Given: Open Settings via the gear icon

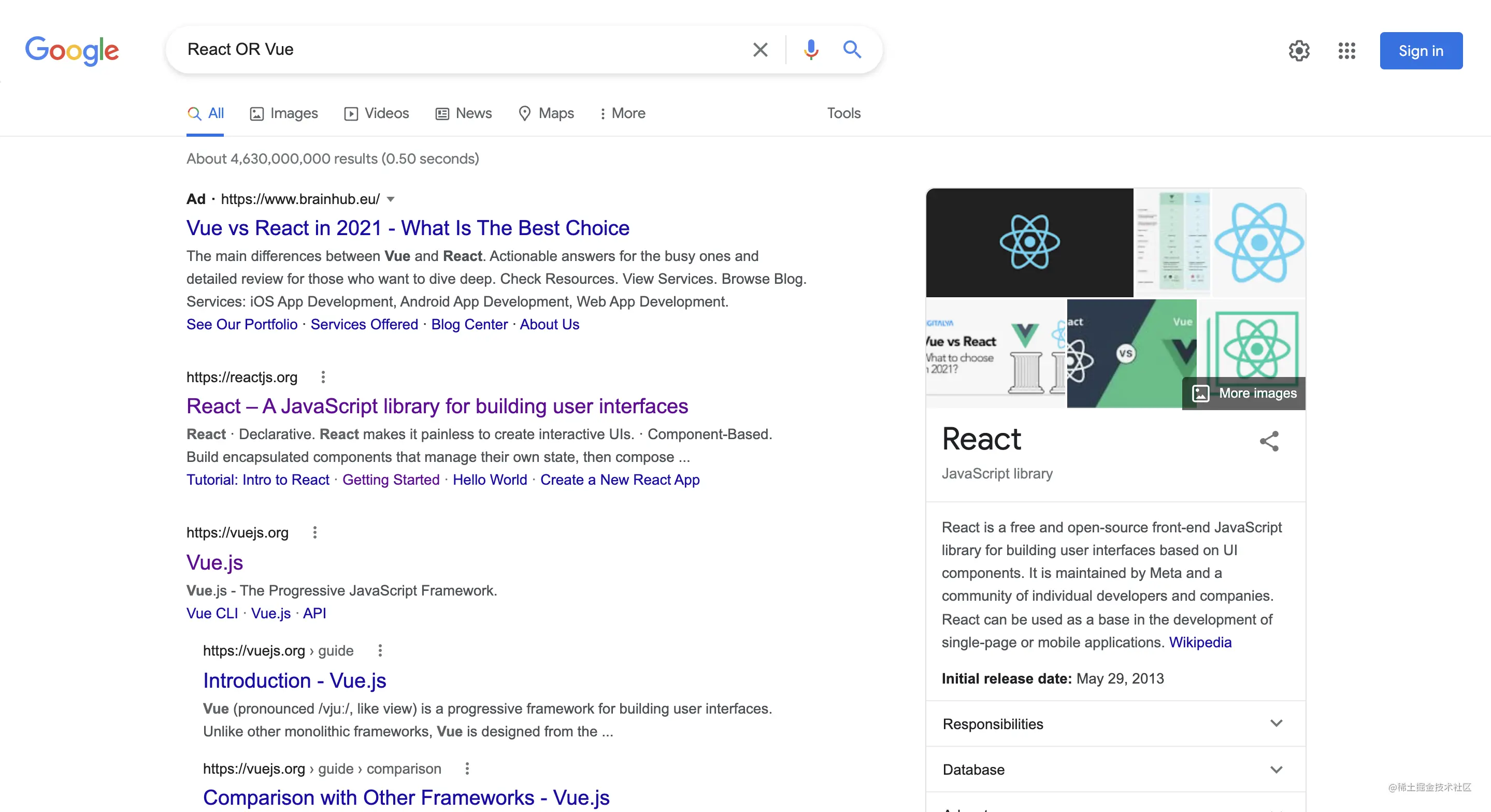Looking at the screenshot, I should pos(1299,51).
